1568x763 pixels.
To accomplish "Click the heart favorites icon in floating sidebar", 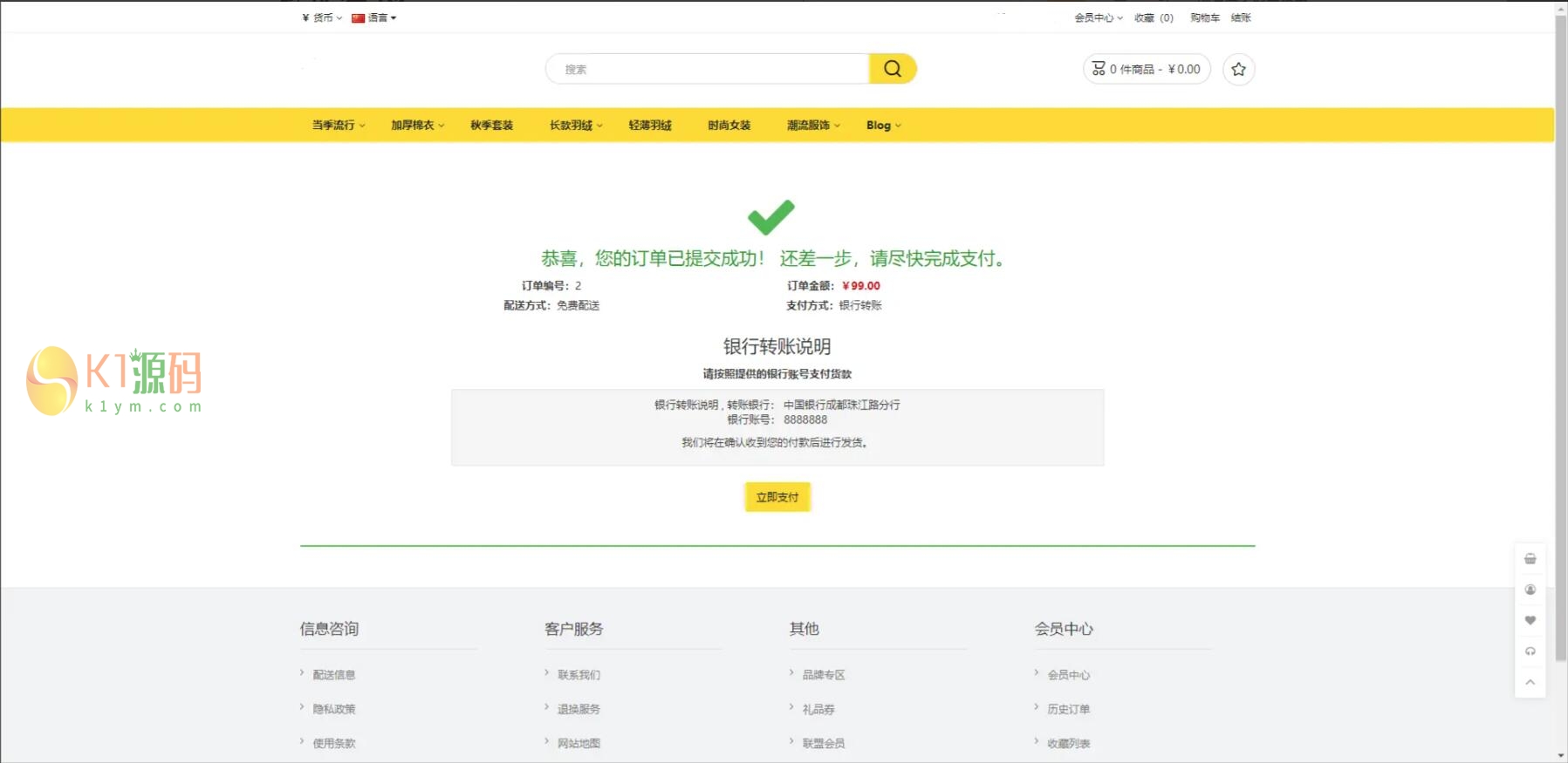I will coord(1530,621).
